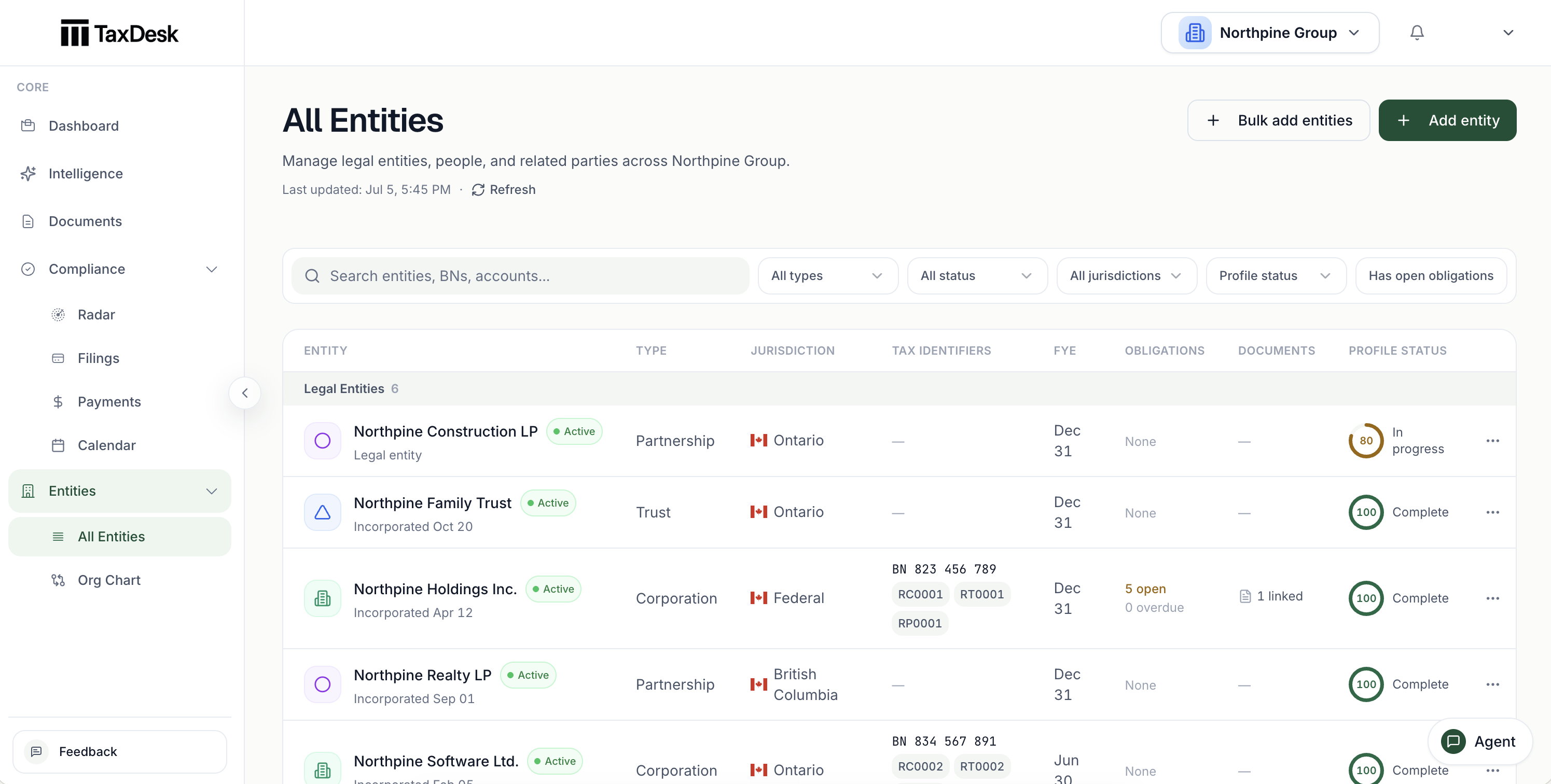
Task: Click Northpine Family Trust triangle icon
Action: click(323, 512)
